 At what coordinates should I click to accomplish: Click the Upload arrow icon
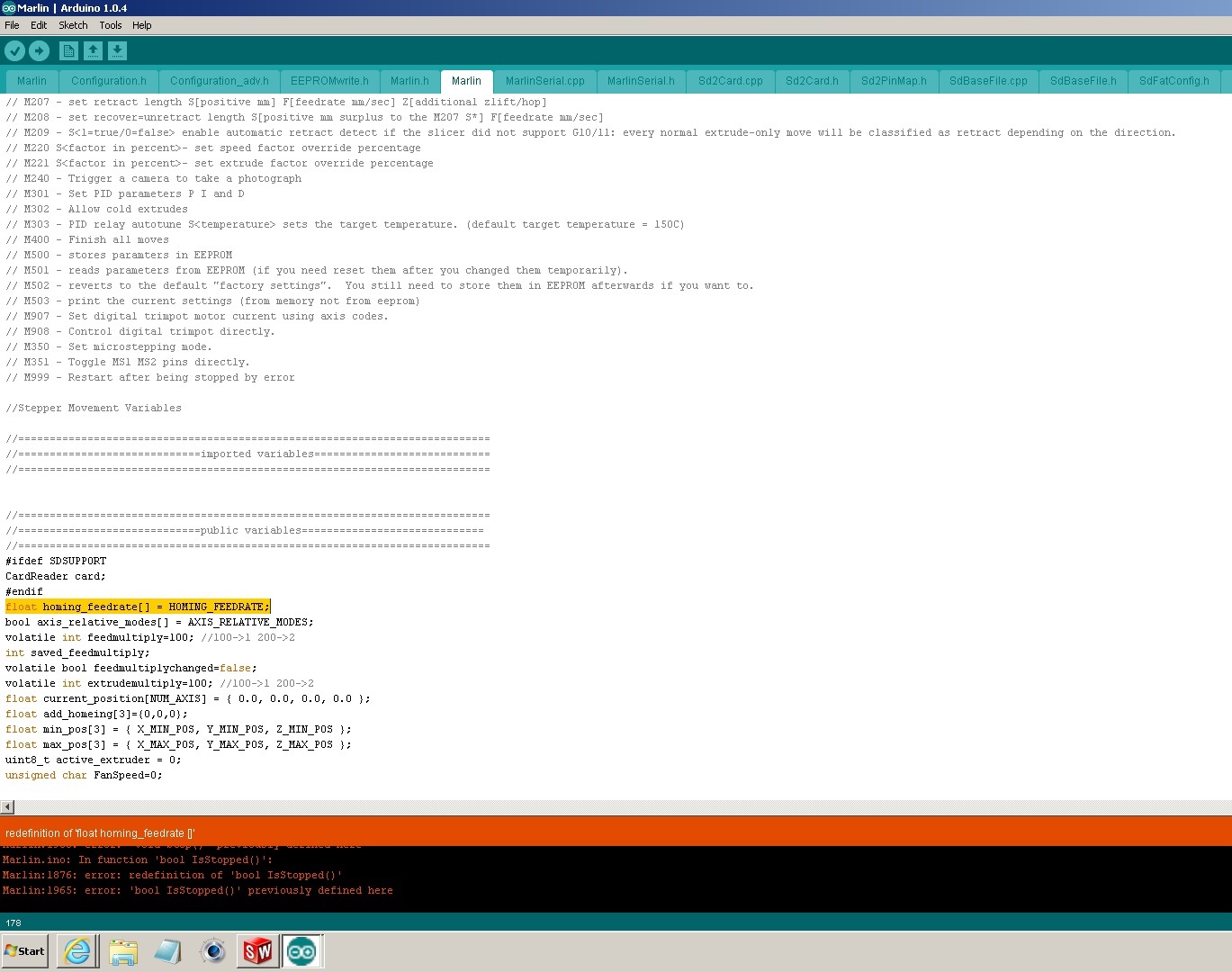point(39,51)
